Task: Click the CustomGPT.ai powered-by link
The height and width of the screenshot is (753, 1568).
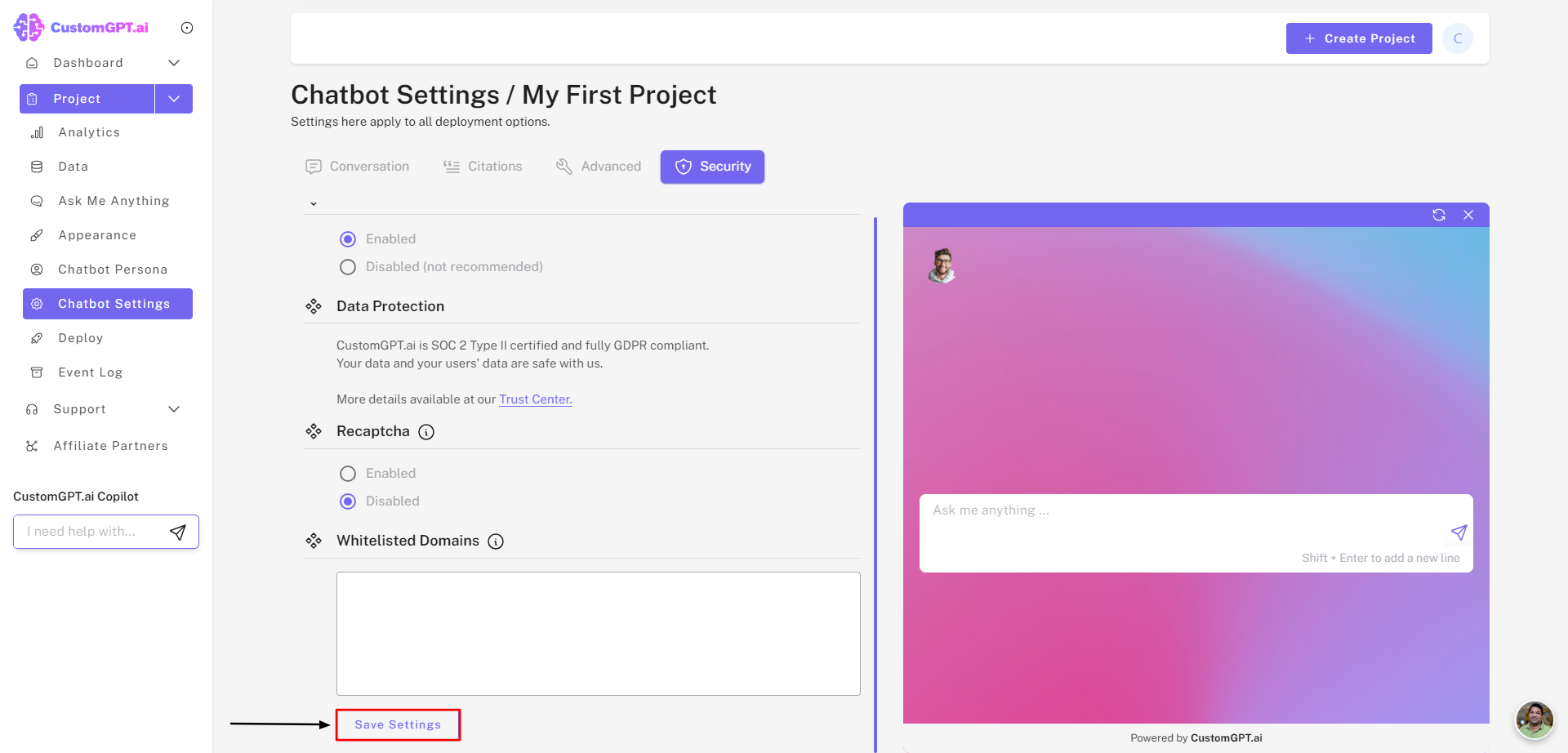Action: click(1226, 738)
